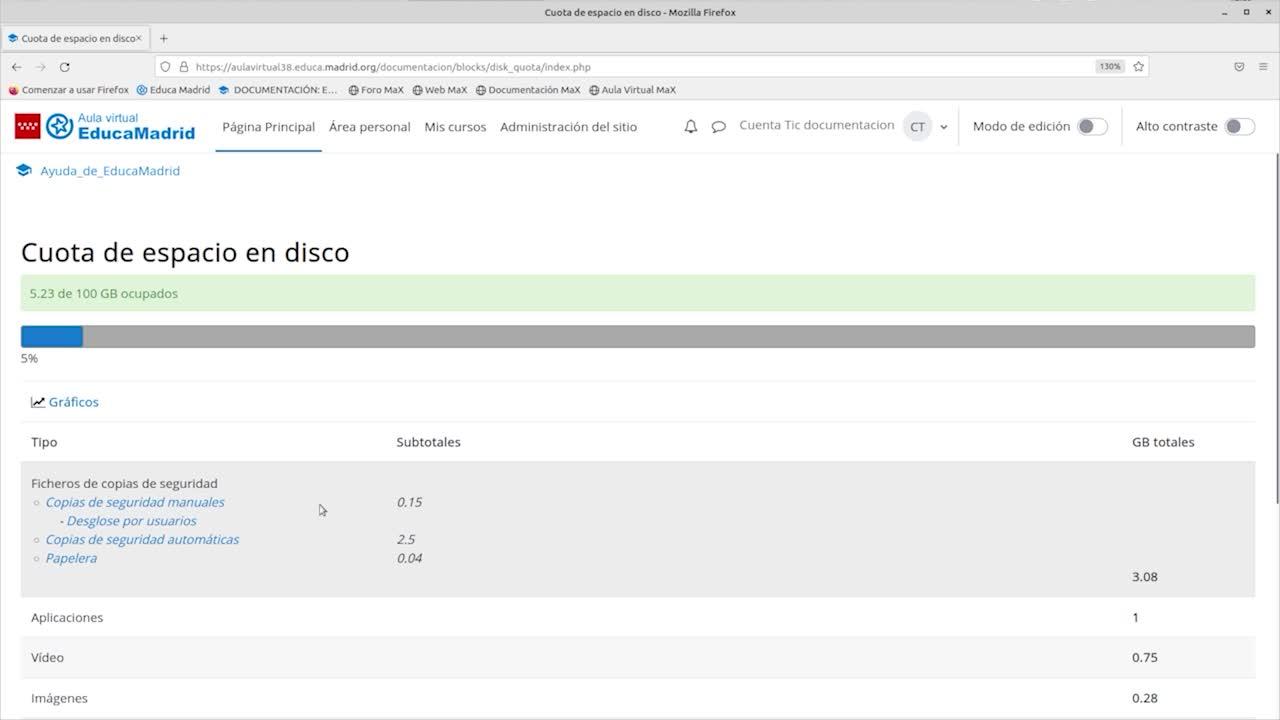Click the Imágenes row label

click(x=59, y=698)
